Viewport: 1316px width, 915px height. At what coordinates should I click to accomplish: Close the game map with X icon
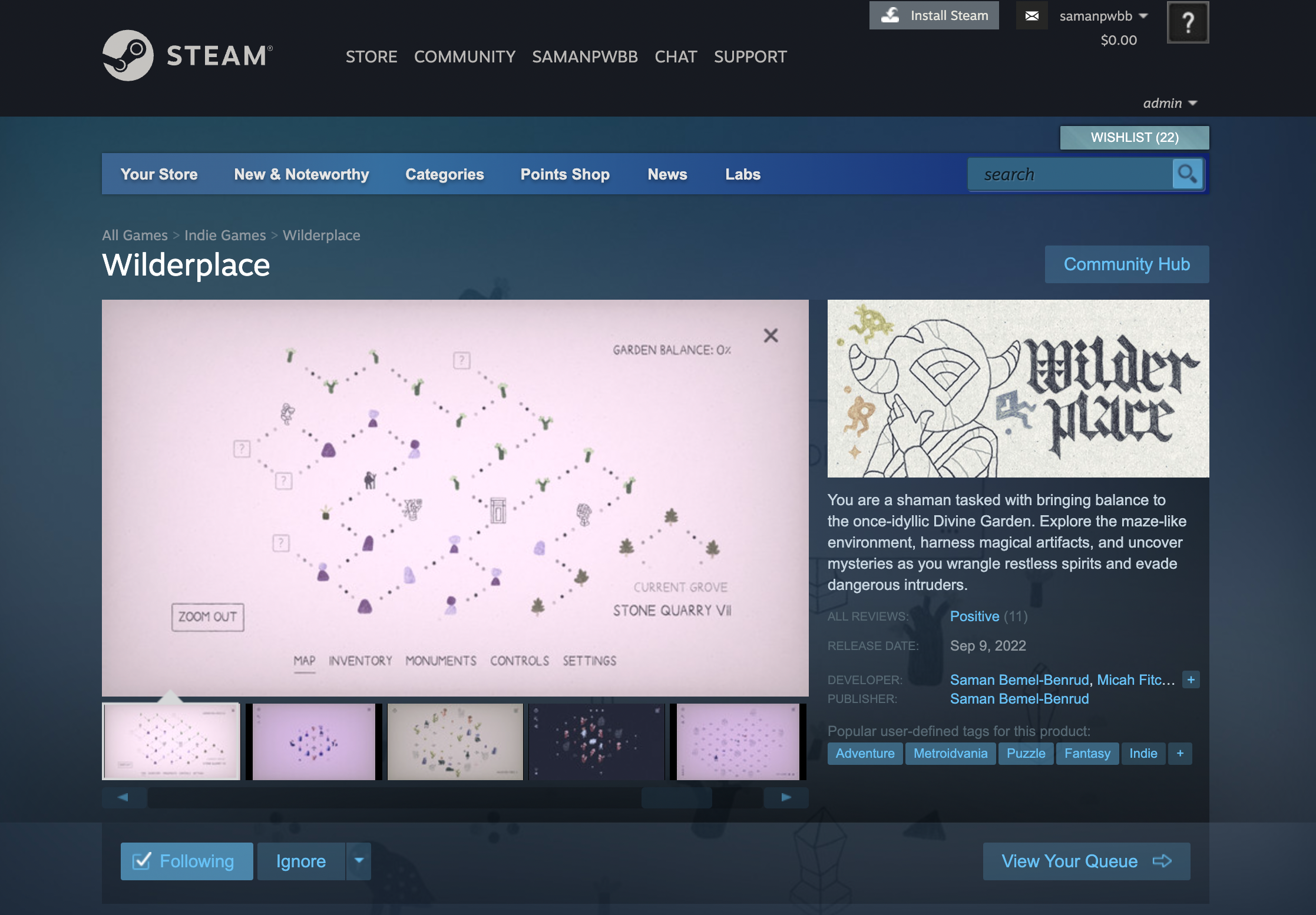click(x=771, y=336)
